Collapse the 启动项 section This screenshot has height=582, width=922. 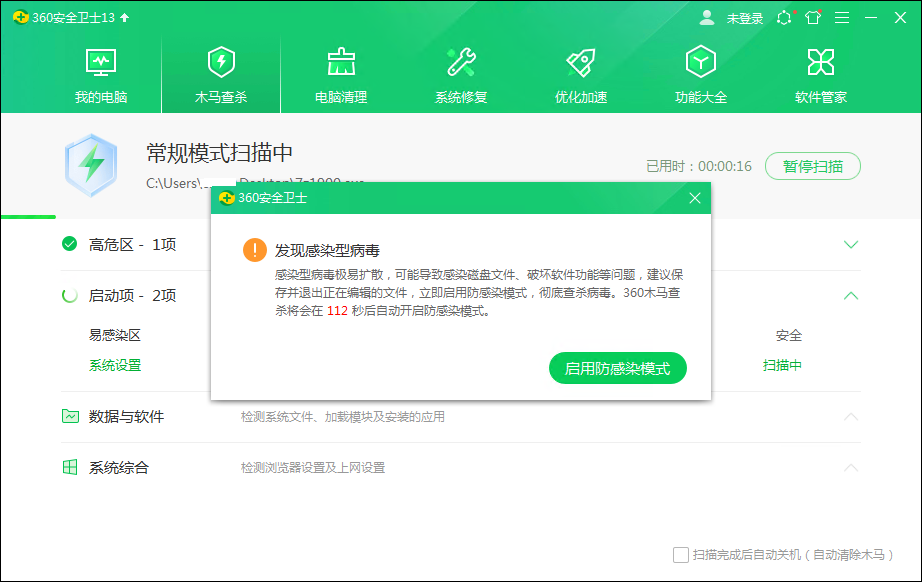[851, 296]
